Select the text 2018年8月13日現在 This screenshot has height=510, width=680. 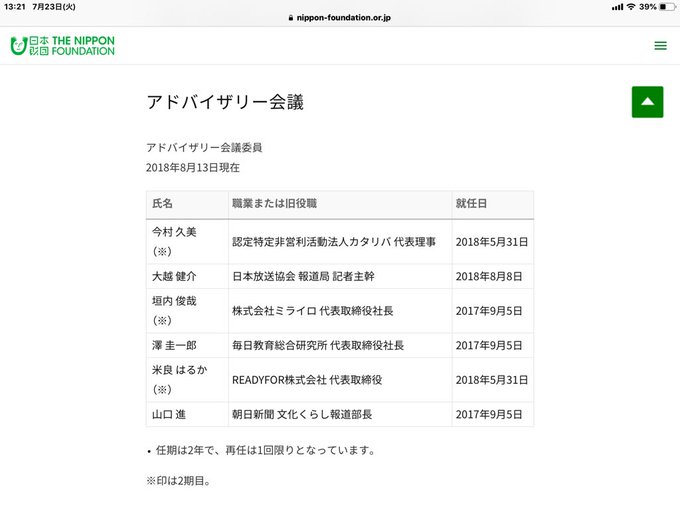tap(193, 167)
